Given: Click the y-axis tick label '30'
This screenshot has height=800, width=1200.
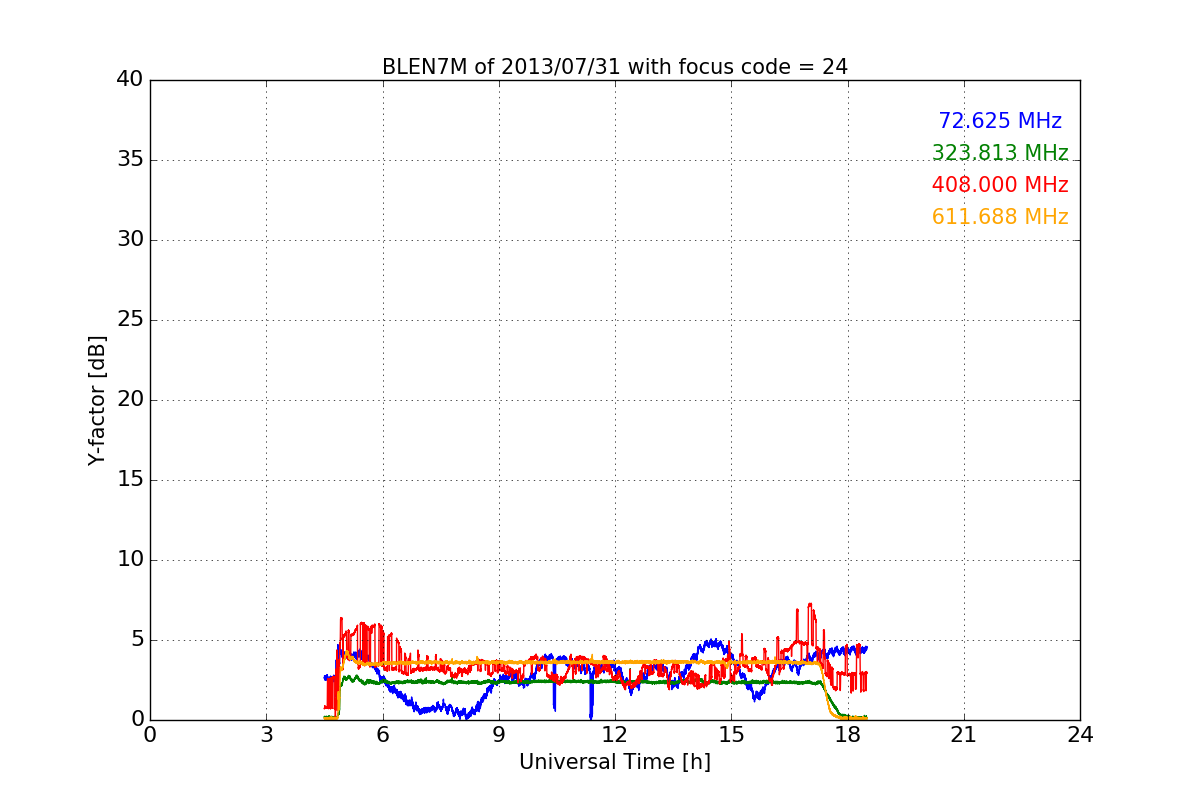Looking at the screenshot, I should [130, 240].
